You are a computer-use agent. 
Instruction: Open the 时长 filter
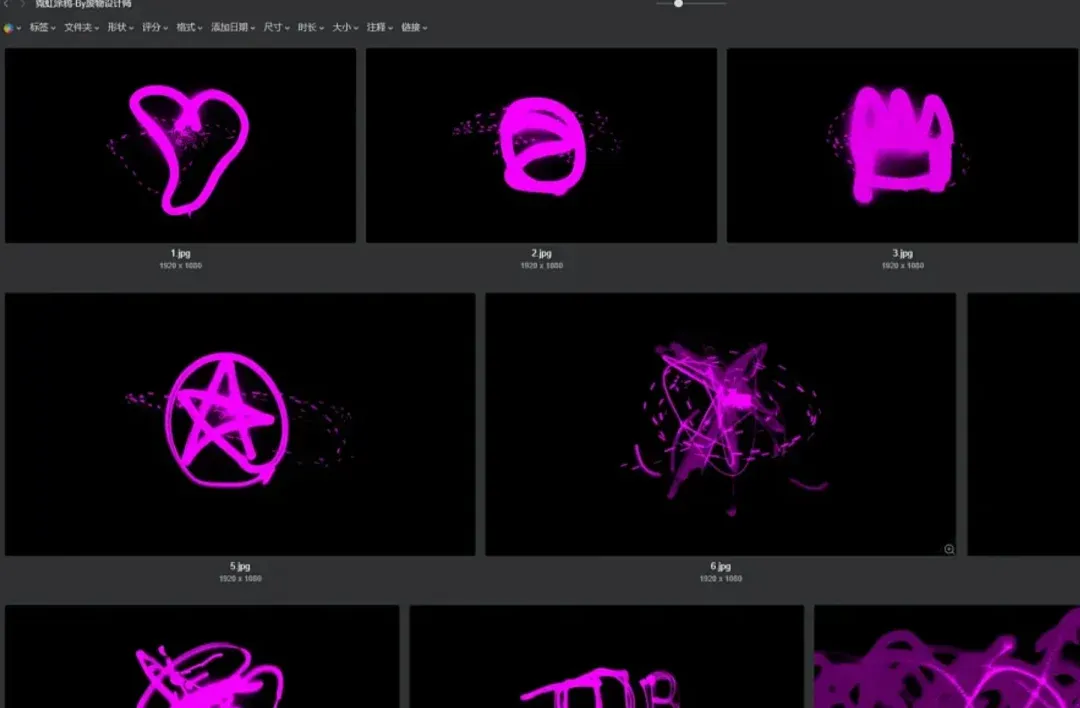tap(311, 28)
